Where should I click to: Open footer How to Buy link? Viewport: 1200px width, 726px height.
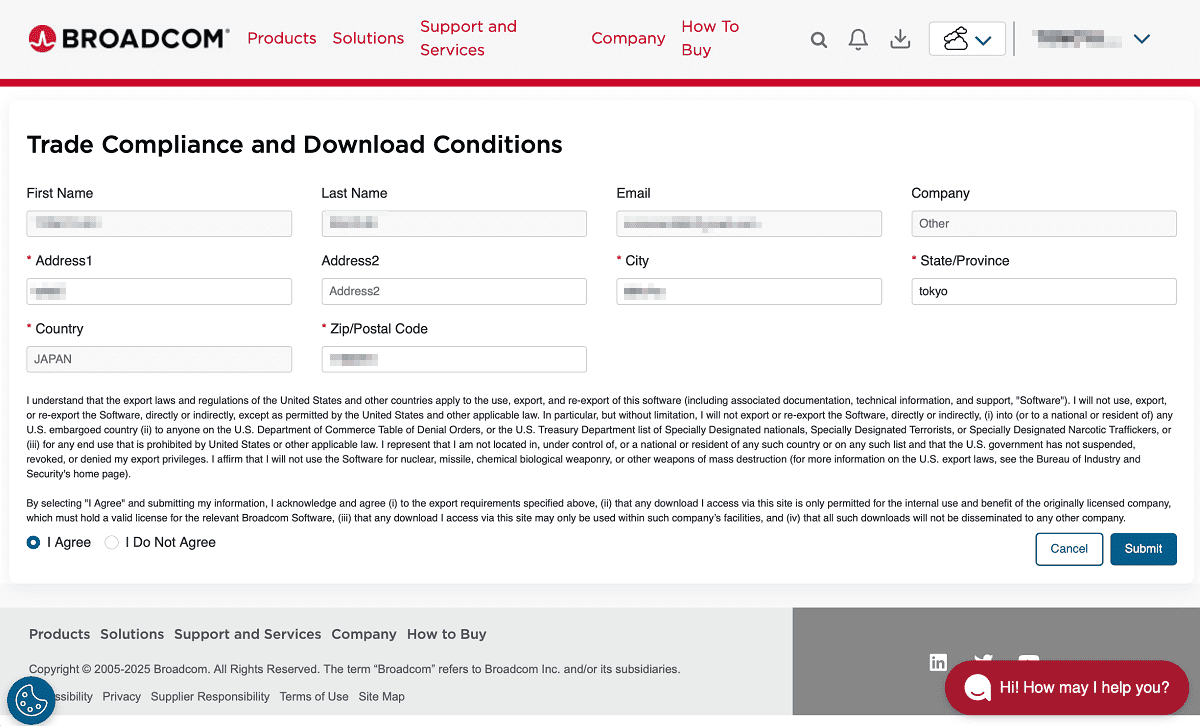pyautogui.click(x=447, y=634)
